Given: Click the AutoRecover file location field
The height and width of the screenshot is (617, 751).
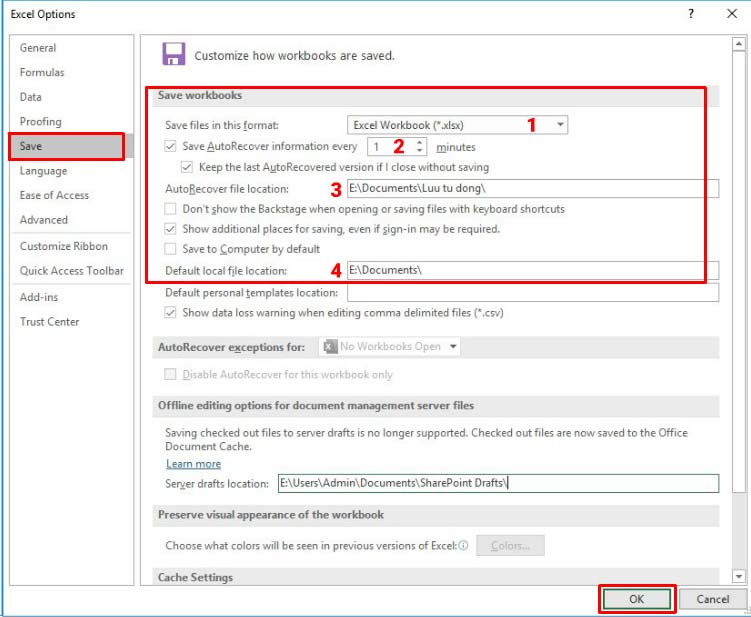Looking at the screenshot, I should [x=533, y=188].
